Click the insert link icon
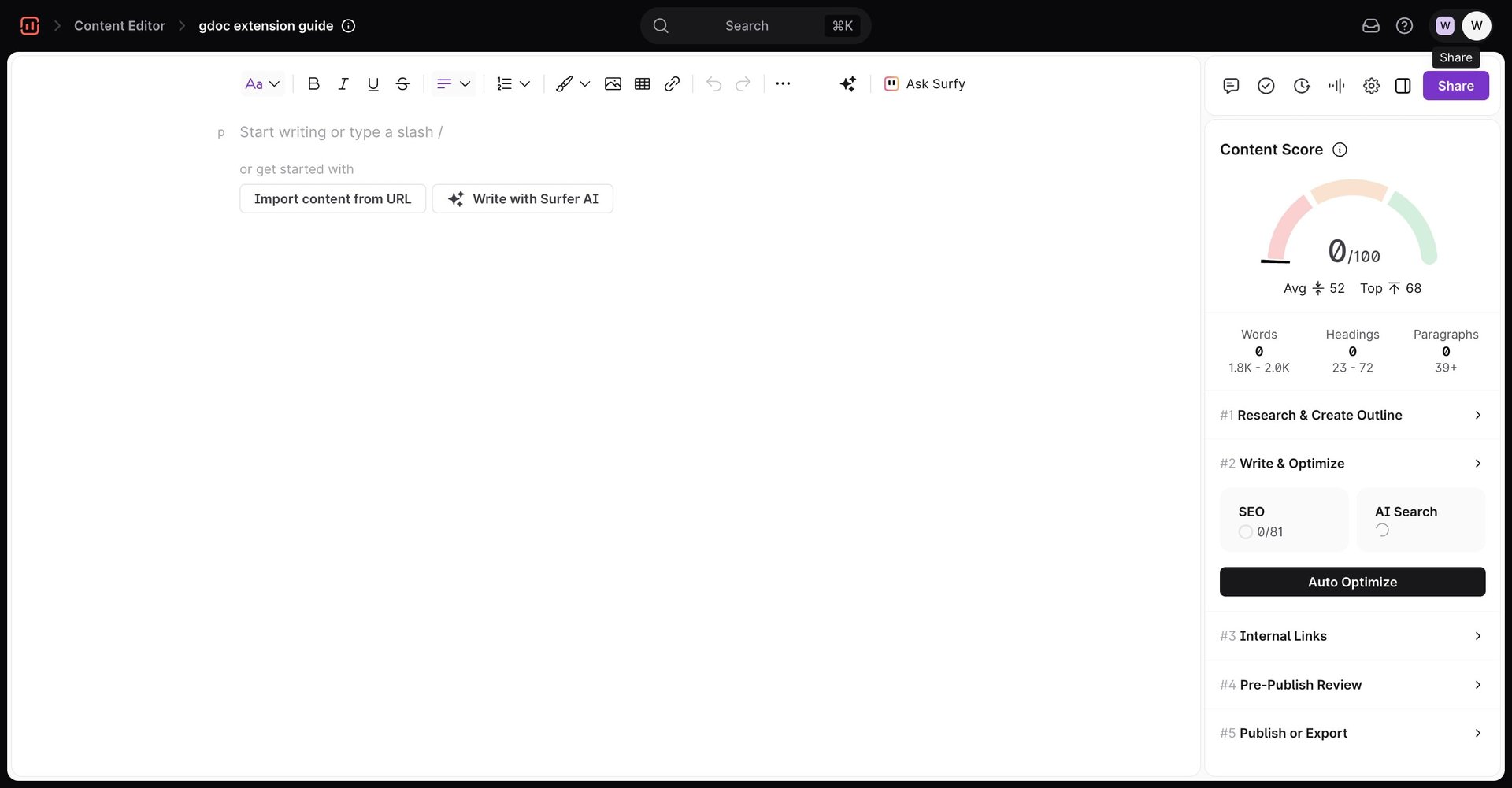This screenshot has width=1512, height=788. [672, 84]
